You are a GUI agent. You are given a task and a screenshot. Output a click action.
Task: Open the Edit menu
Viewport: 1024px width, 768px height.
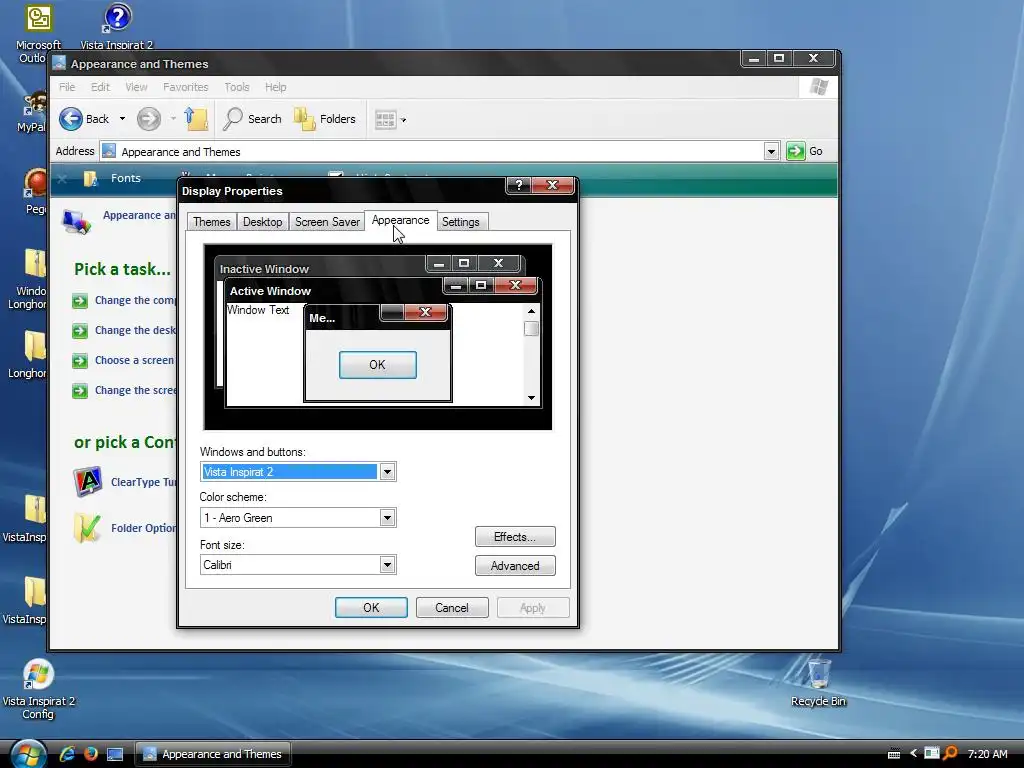(100, 87)
